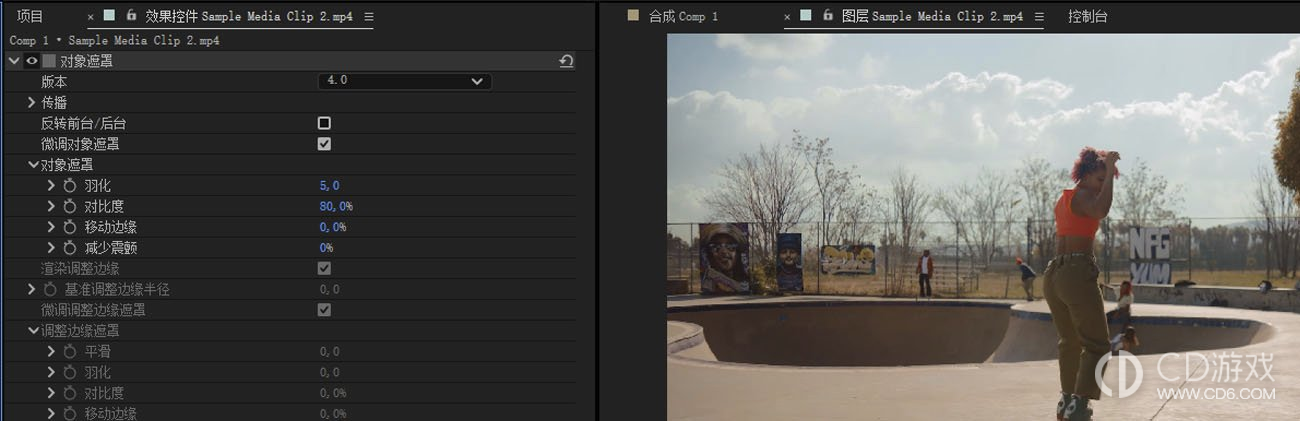Switch to the 项目 tab
This screenshot has height=421, width=1300.
(x=30, y=16)
